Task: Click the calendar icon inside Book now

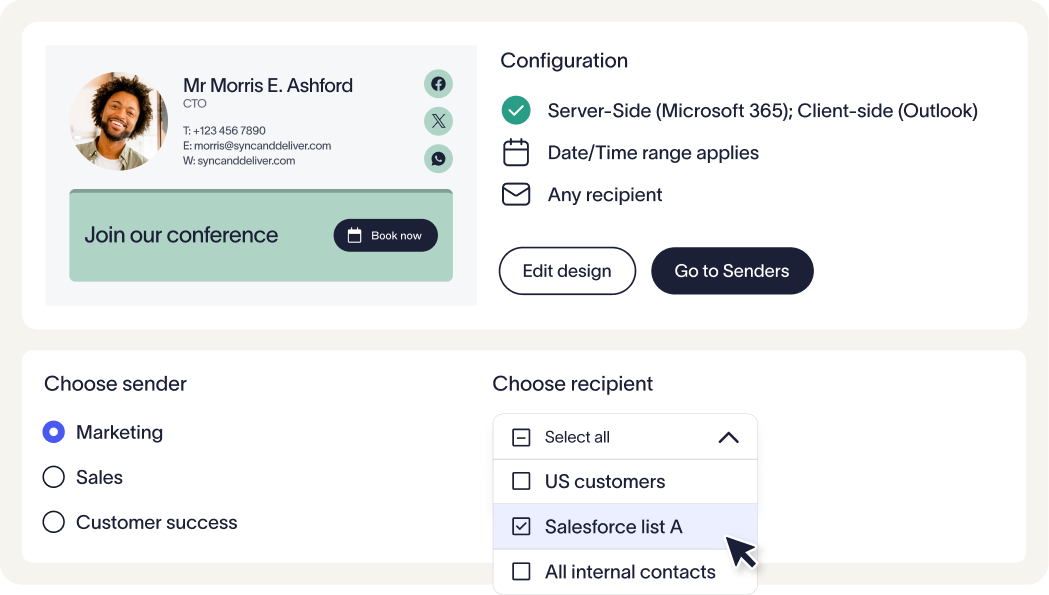Action: click(x=354, y=236)
